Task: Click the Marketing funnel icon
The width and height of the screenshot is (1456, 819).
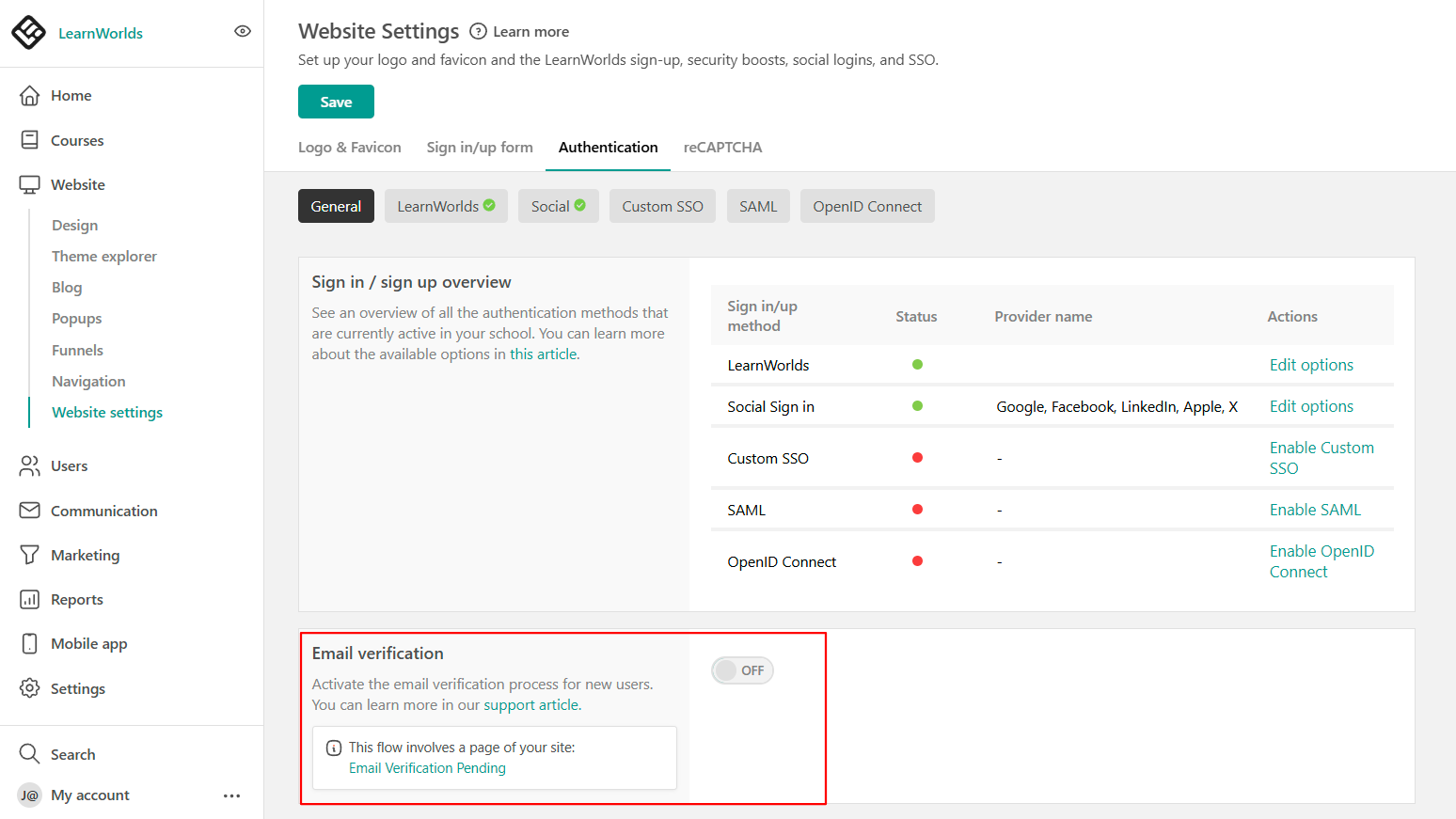Action: tap(30, 555)
